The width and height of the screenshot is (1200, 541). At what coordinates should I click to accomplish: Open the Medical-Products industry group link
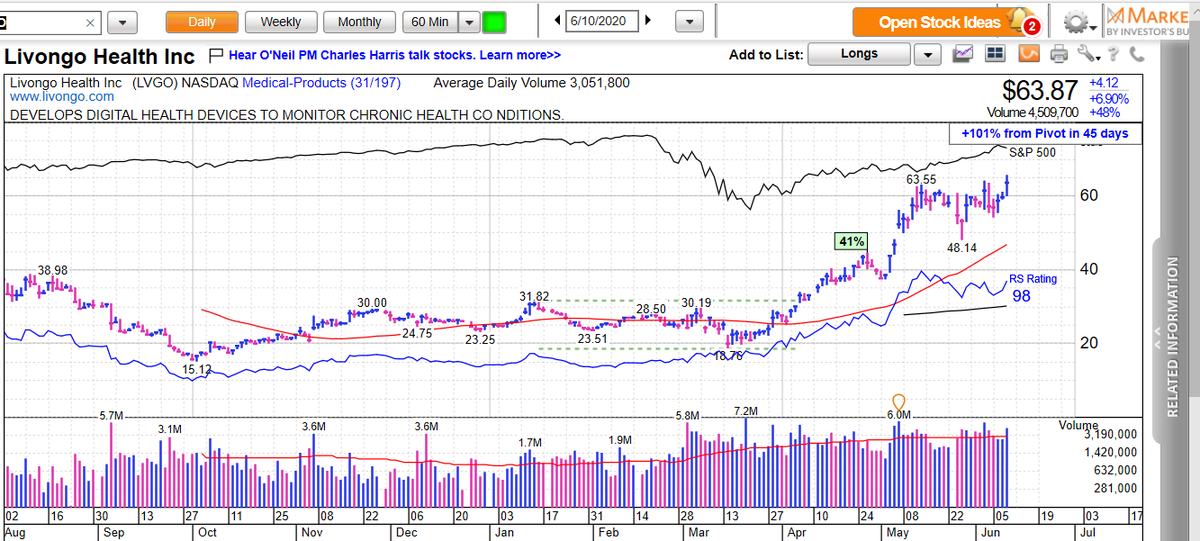pos(320,83)
